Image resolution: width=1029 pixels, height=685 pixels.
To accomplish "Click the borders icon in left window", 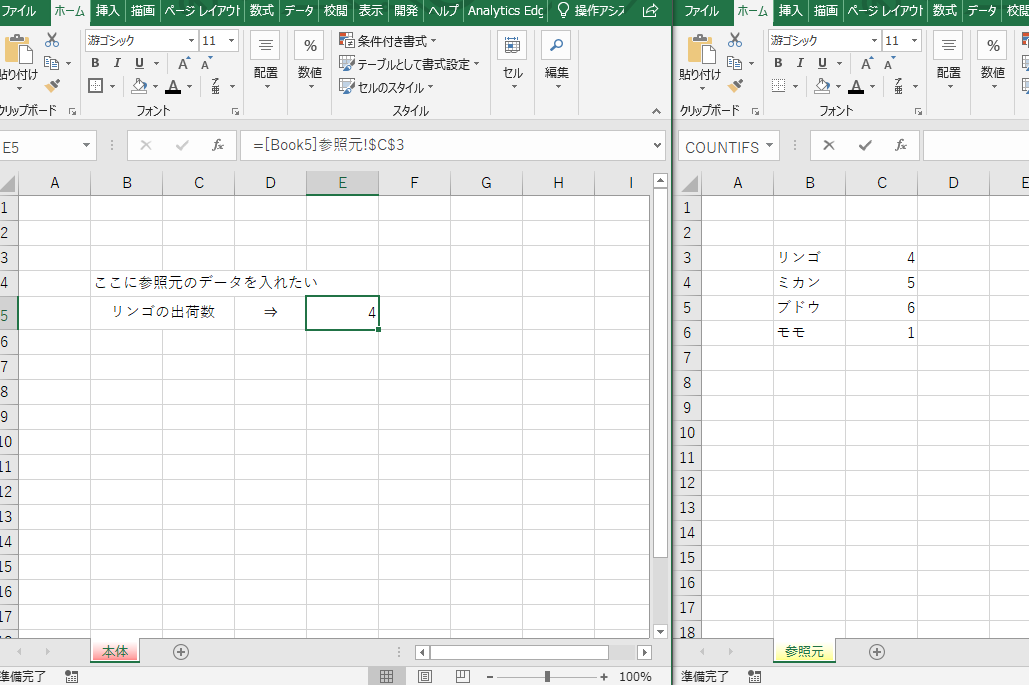I will coord(96,86).
